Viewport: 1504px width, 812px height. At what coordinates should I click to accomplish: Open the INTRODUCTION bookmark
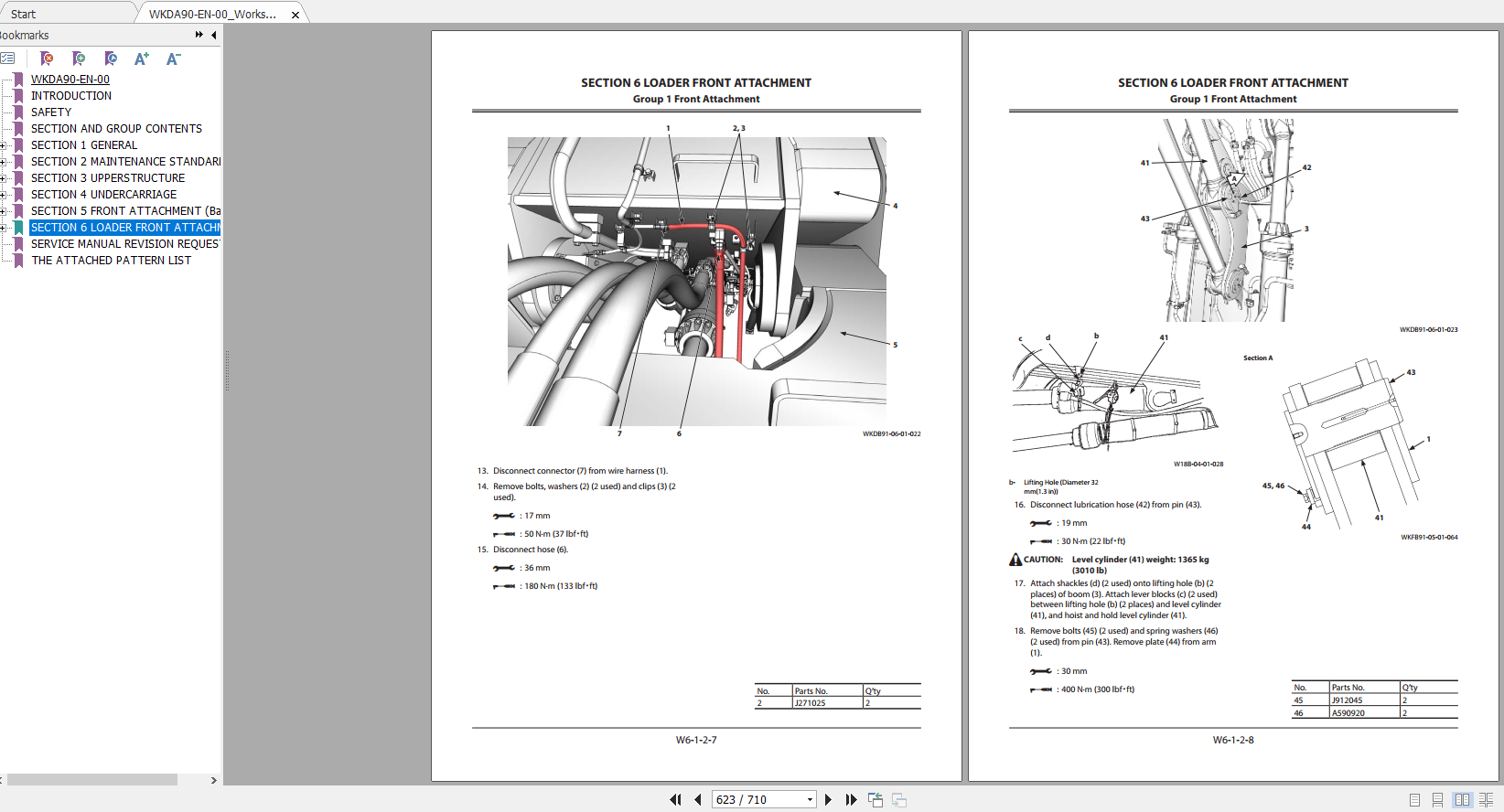point(71,96)
